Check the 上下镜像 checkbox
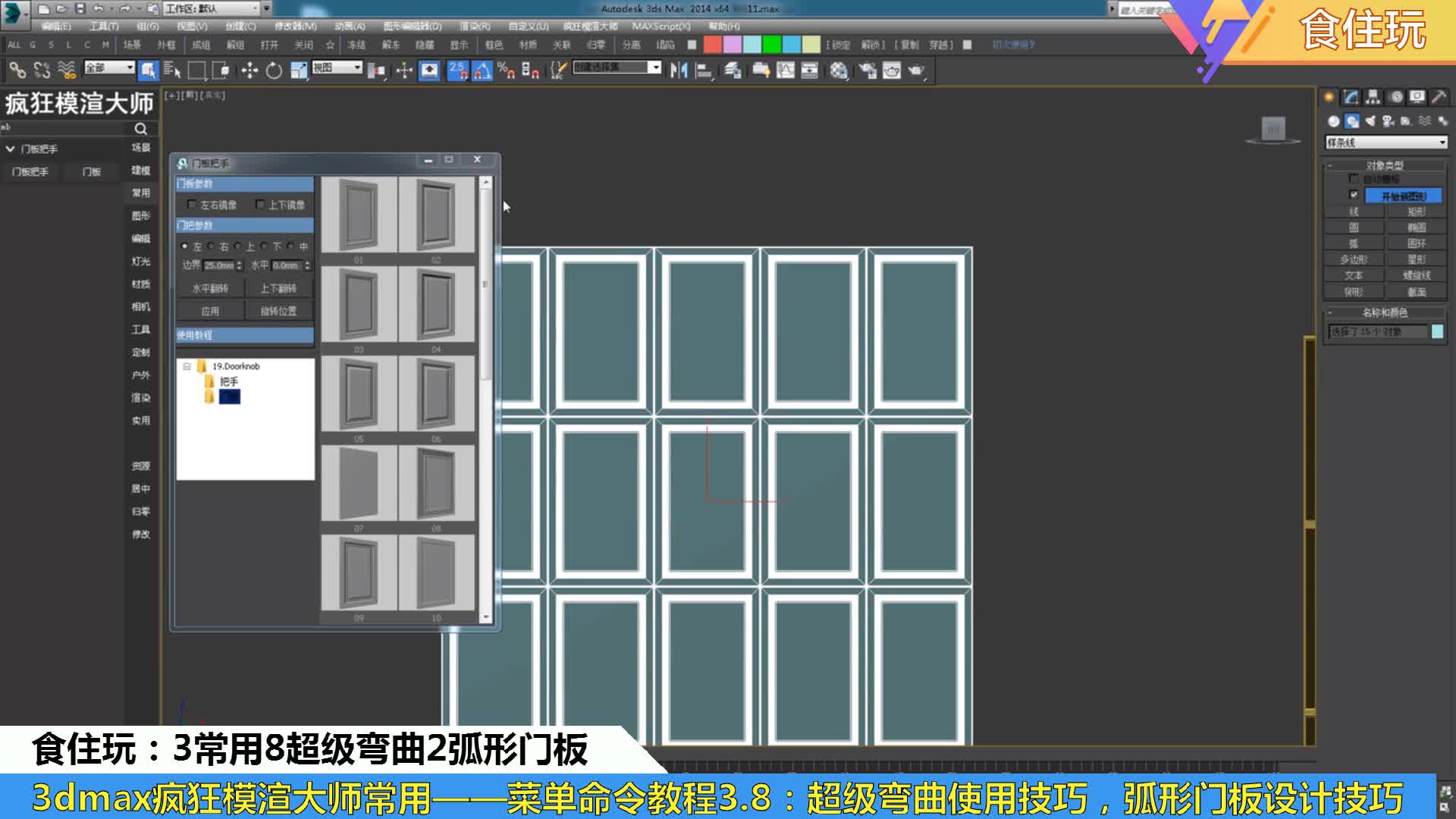This screenshot has height=819, width=1456. tap(261, 205)
